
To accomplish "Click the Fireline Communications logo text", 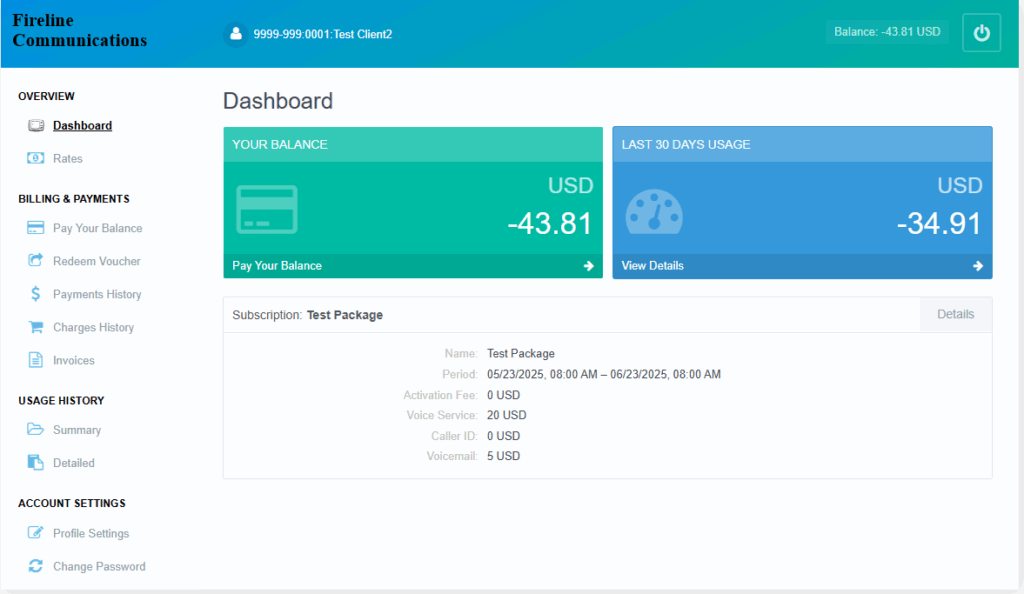I will [x=79, y=31].
